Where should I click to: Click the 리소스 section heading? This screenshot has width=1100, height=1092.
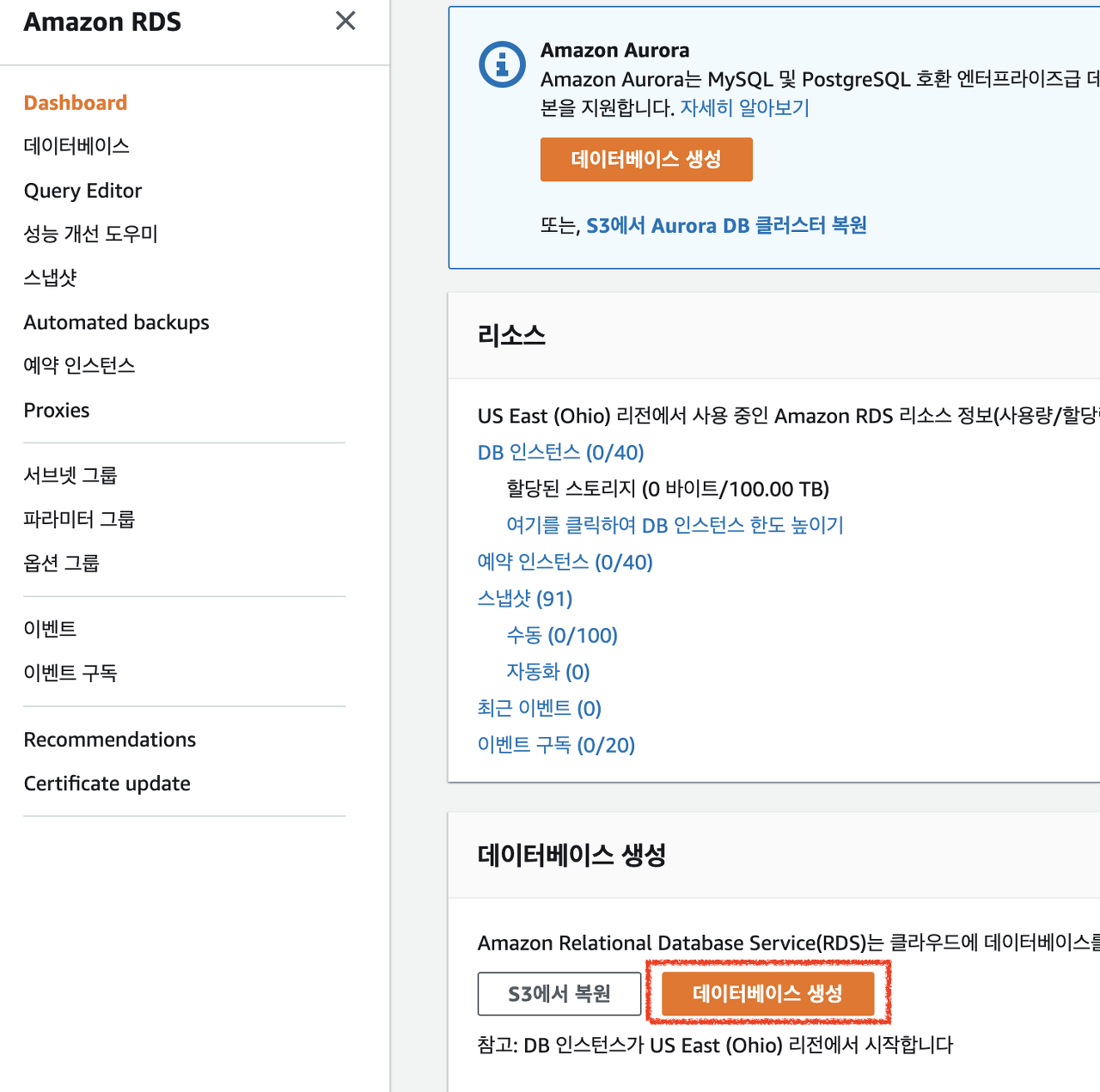point(511,335)
